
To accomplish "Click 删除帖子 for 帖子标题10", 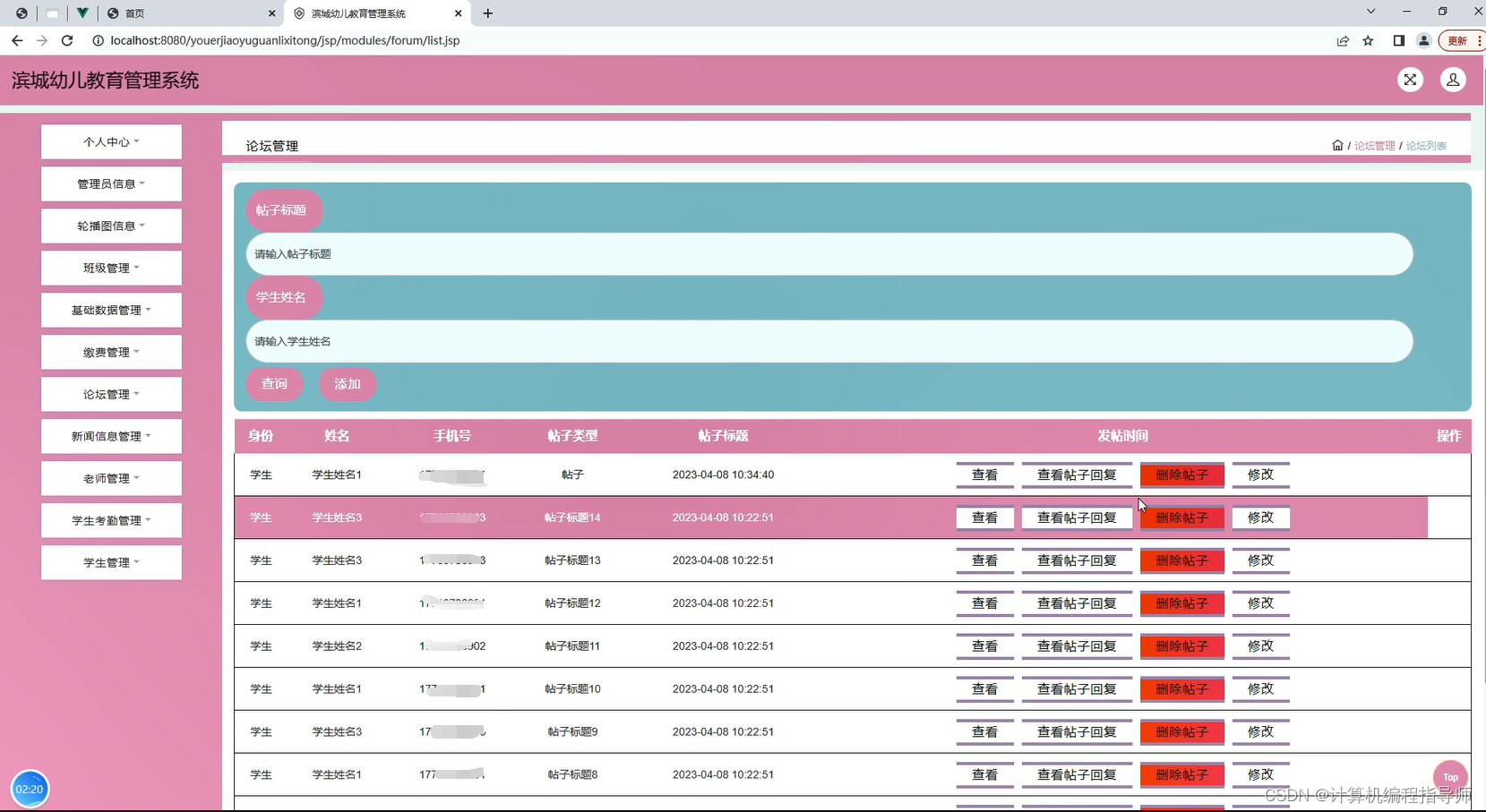I will point(1181,689).
